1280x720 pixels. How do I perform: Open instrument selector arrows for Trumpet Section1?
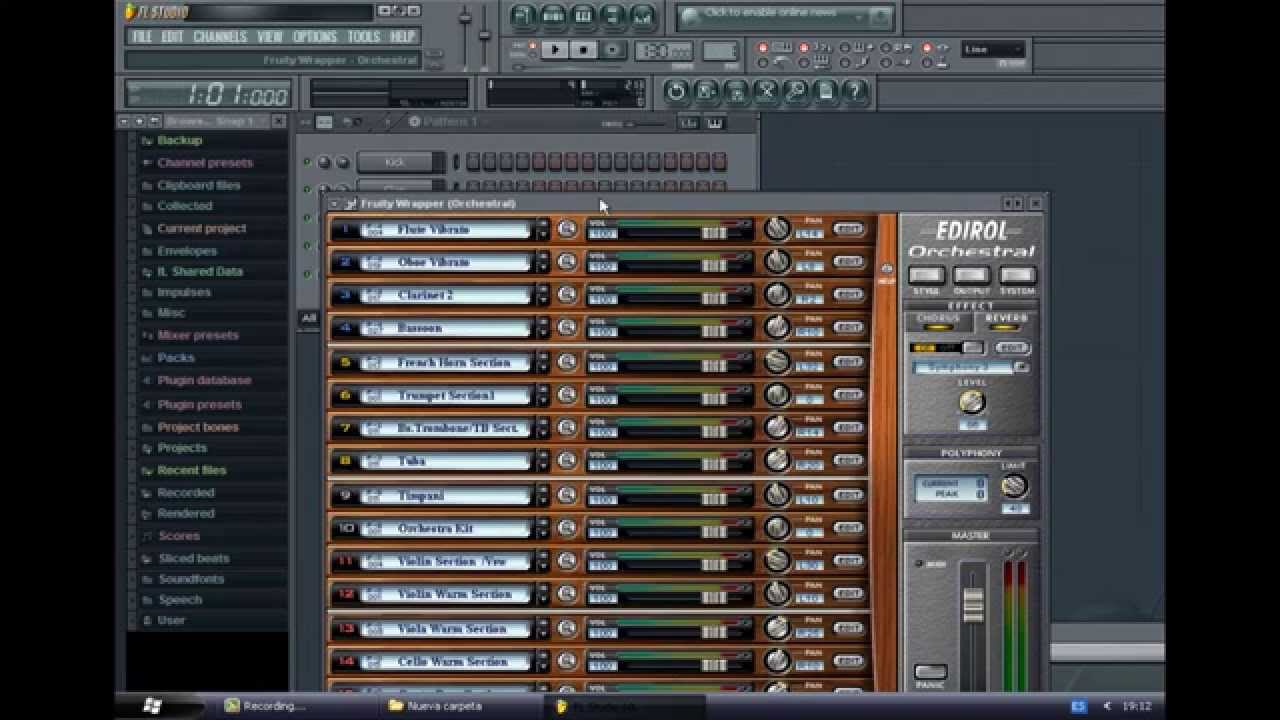543,395
